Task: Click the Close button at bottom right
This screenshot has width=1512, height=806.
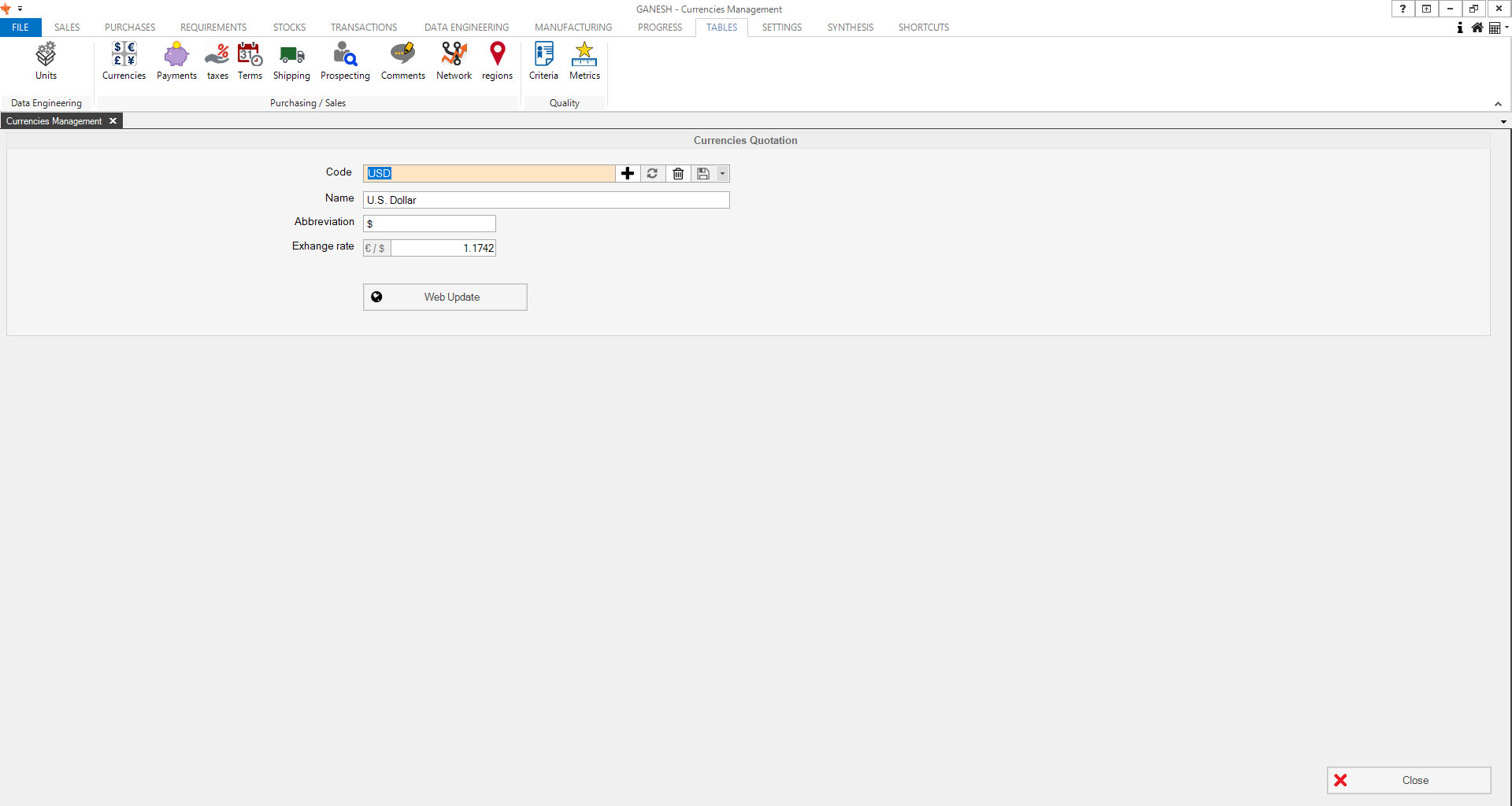Action: tap(1408, 780)
